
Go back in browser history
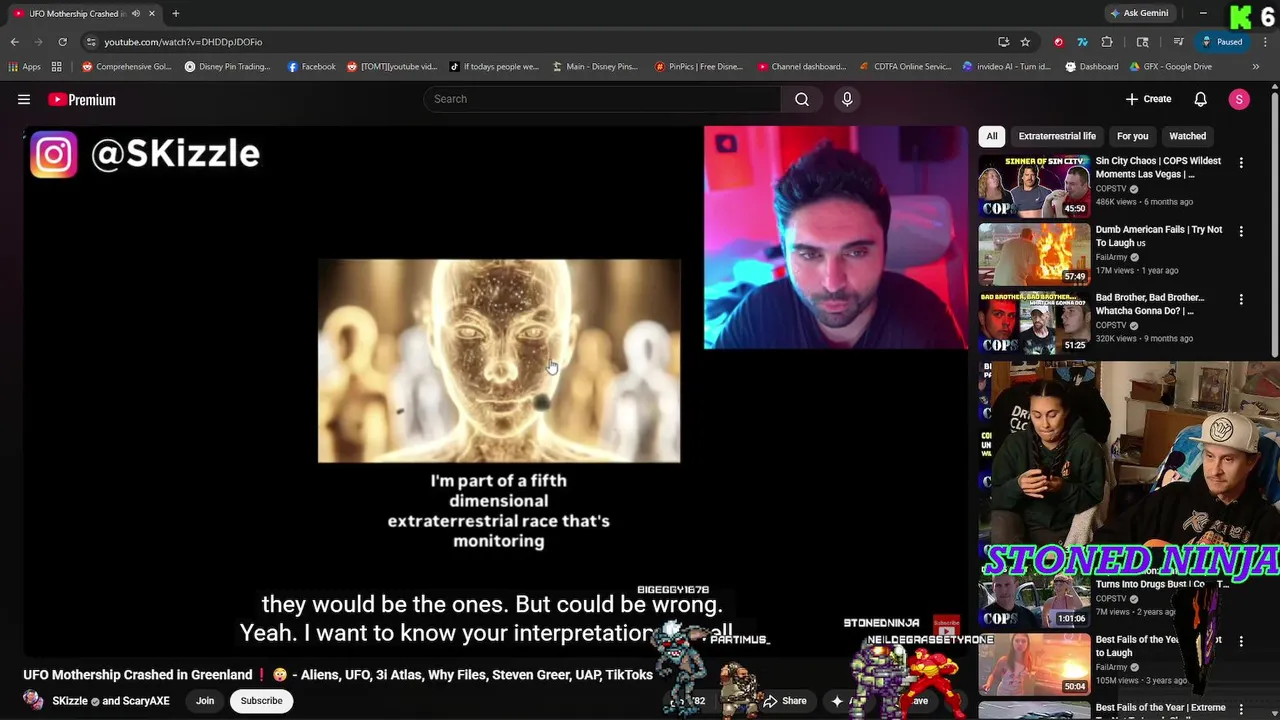coord(14,42)
